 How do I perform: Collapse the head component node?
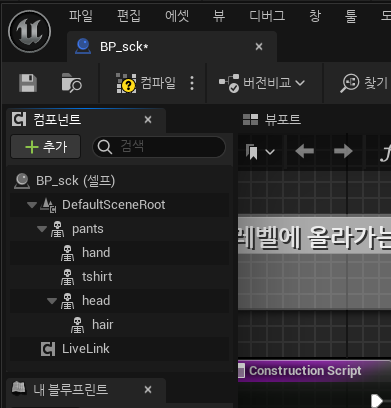pyautogui.click(x=52, y=301)
